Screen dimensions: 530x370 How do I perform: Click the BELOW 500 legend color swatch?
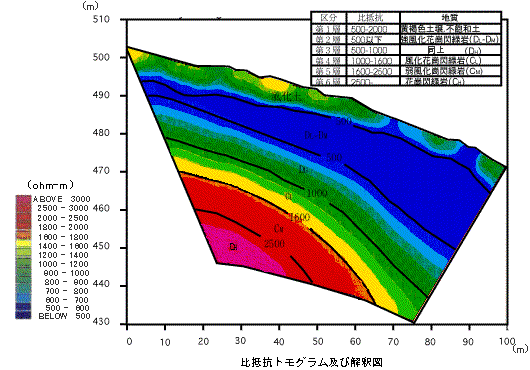tap(23, 316)
